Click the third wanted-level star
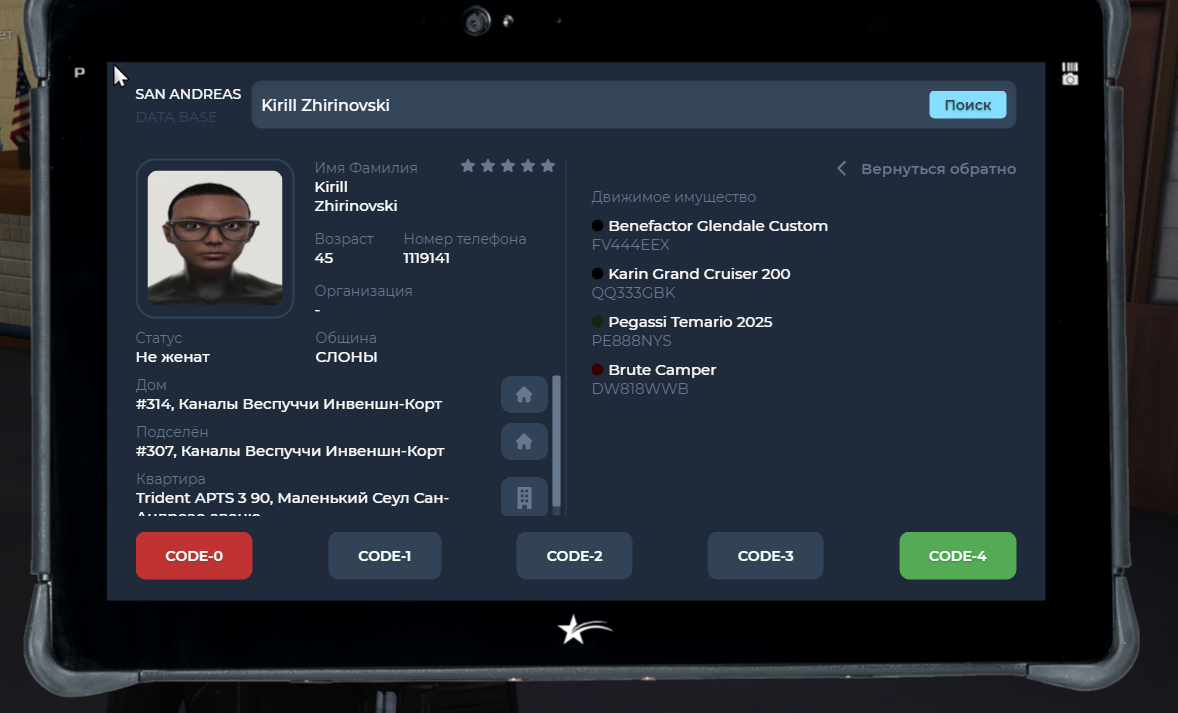The height and width of the screenshot is (713, 1178). point(508,166)
